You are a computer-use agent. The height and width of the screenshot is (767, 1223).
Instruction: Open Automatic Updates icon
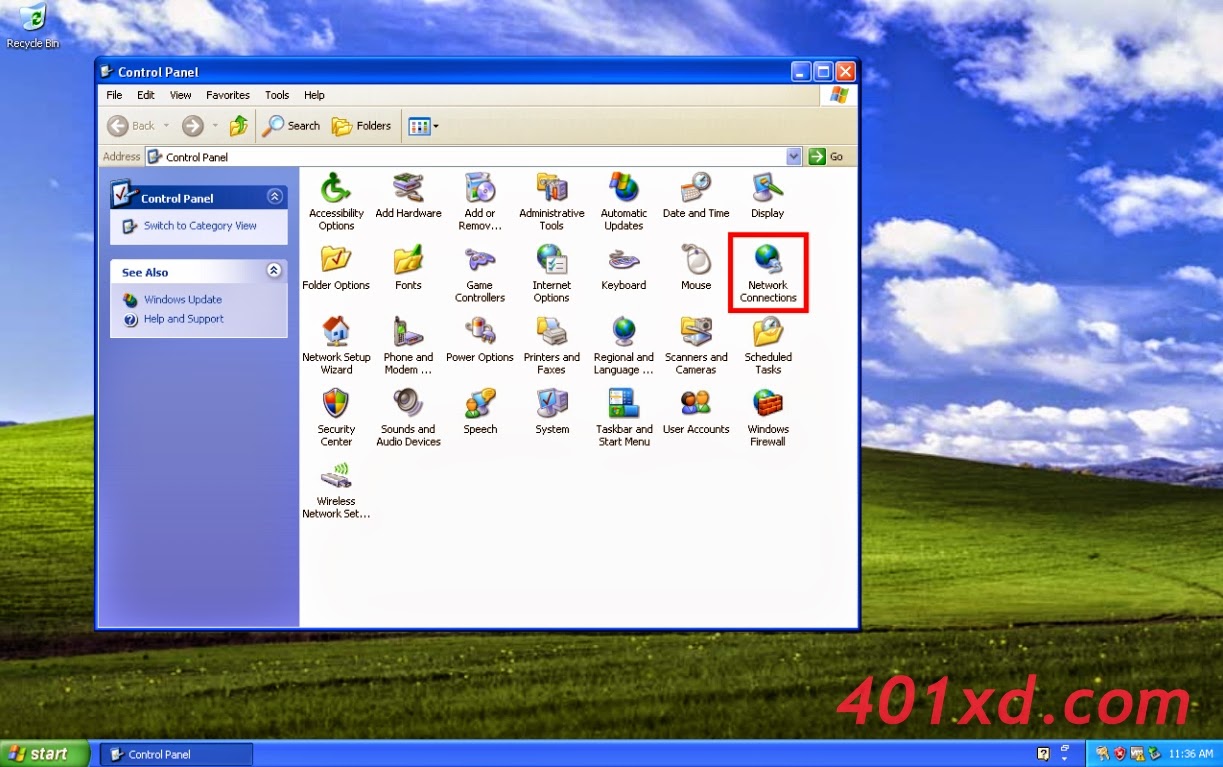coord(624,200)
